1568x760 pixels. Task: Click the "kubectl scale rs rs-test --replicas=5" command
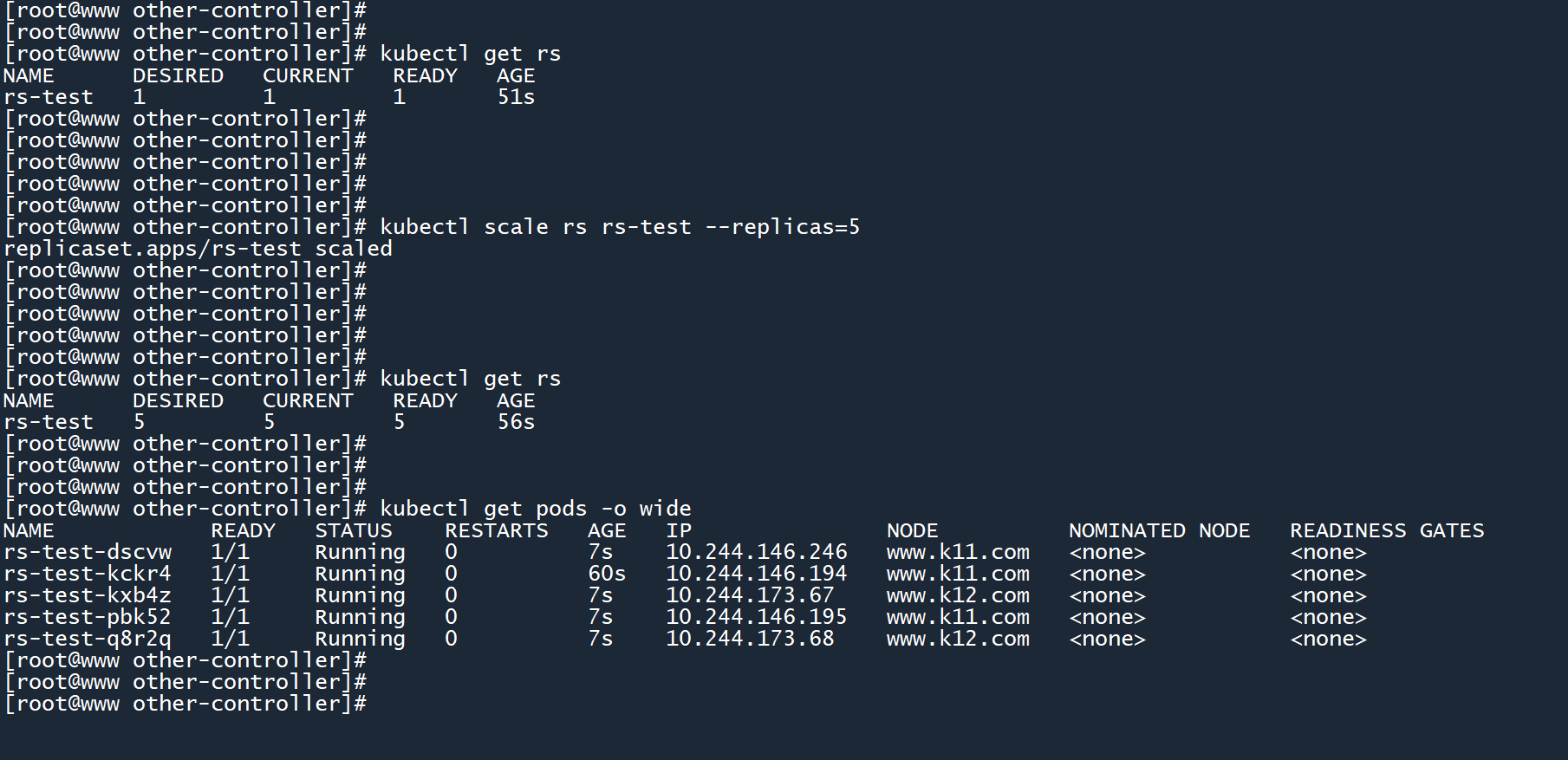[x=620, y=227]
